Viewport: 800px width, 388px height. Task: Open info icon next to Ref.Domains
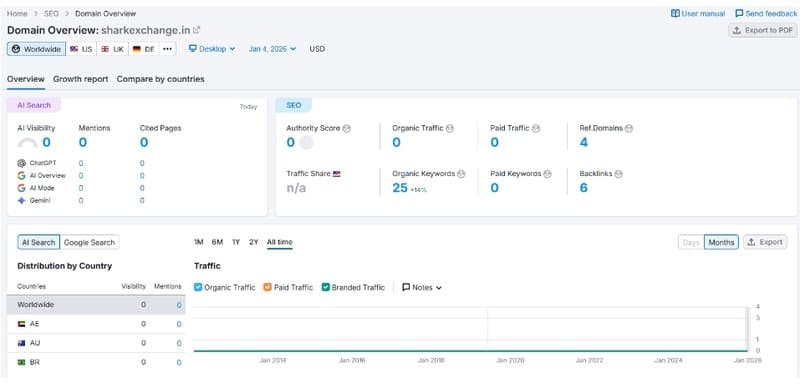(x=629, y=129)
